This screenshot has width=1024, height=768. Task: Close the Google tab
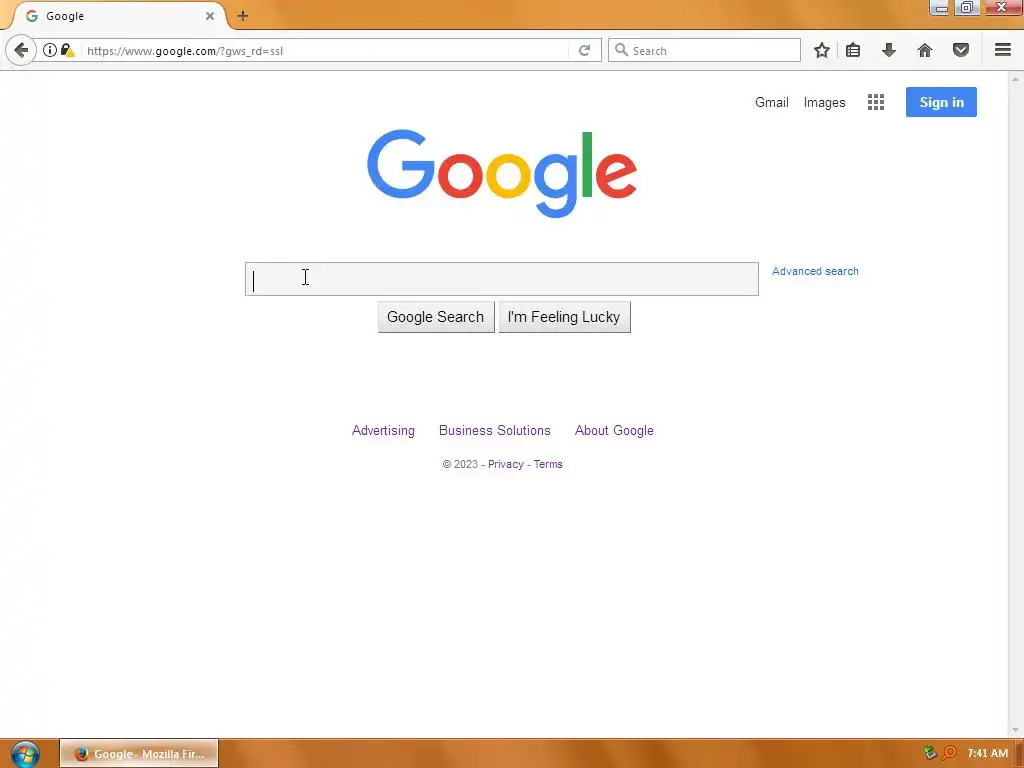(x=210, y=16)
